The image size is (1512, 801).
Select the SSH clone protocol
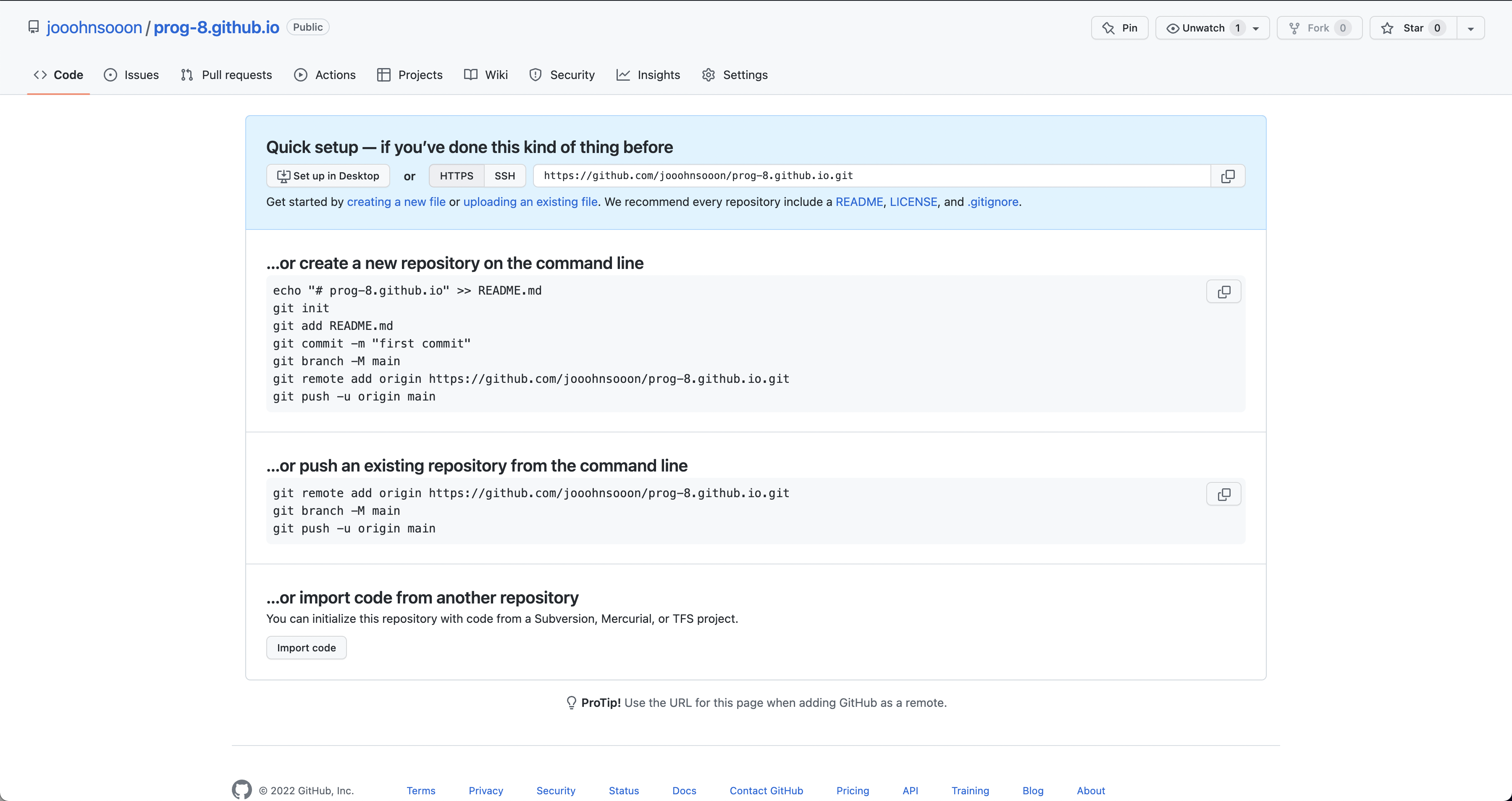pyautogui.click(x=504, y=176)
